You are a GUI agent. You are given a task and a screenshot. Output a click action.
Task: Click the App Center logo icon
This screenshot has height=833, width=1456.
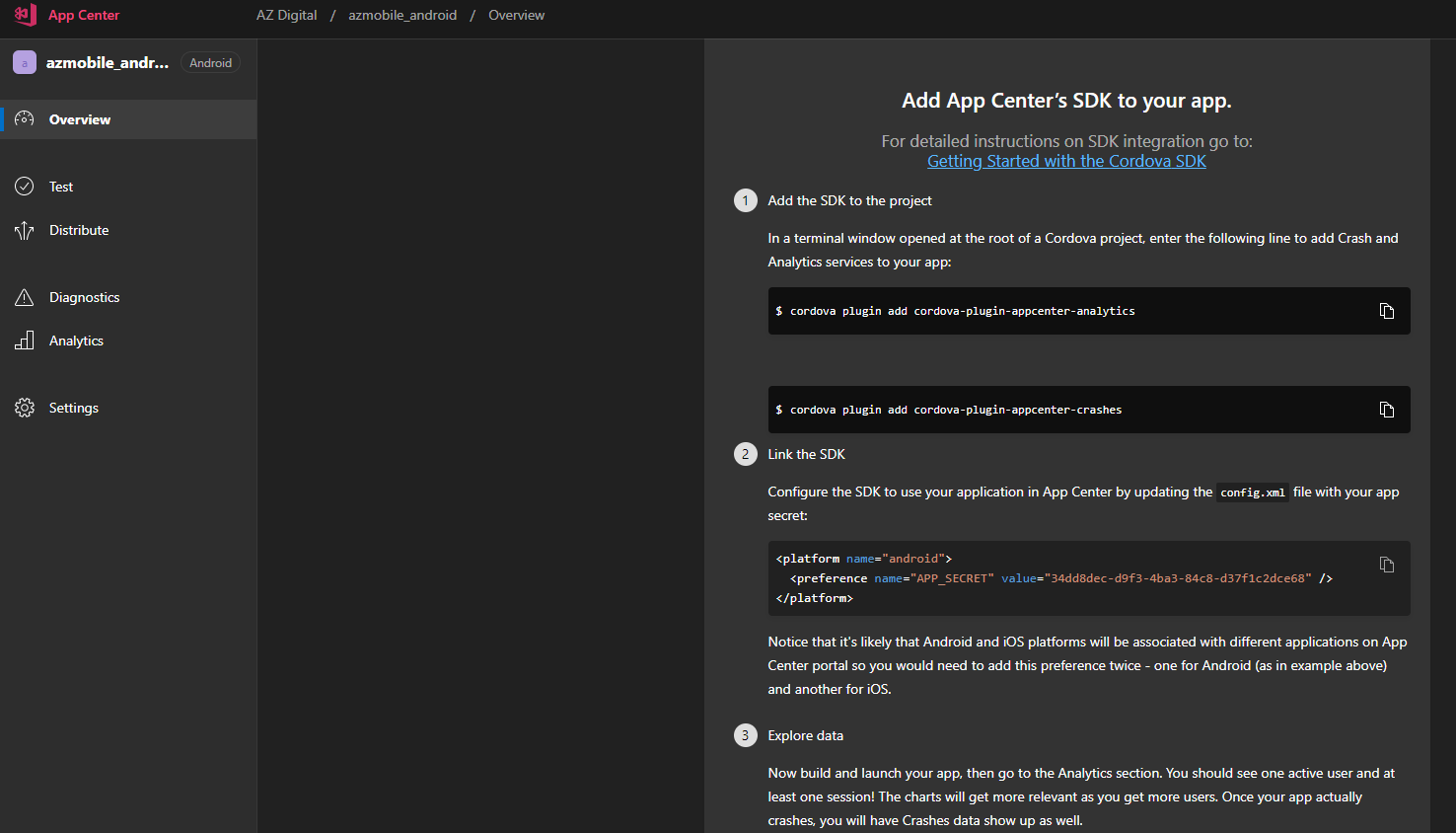(x=25, y=15)
